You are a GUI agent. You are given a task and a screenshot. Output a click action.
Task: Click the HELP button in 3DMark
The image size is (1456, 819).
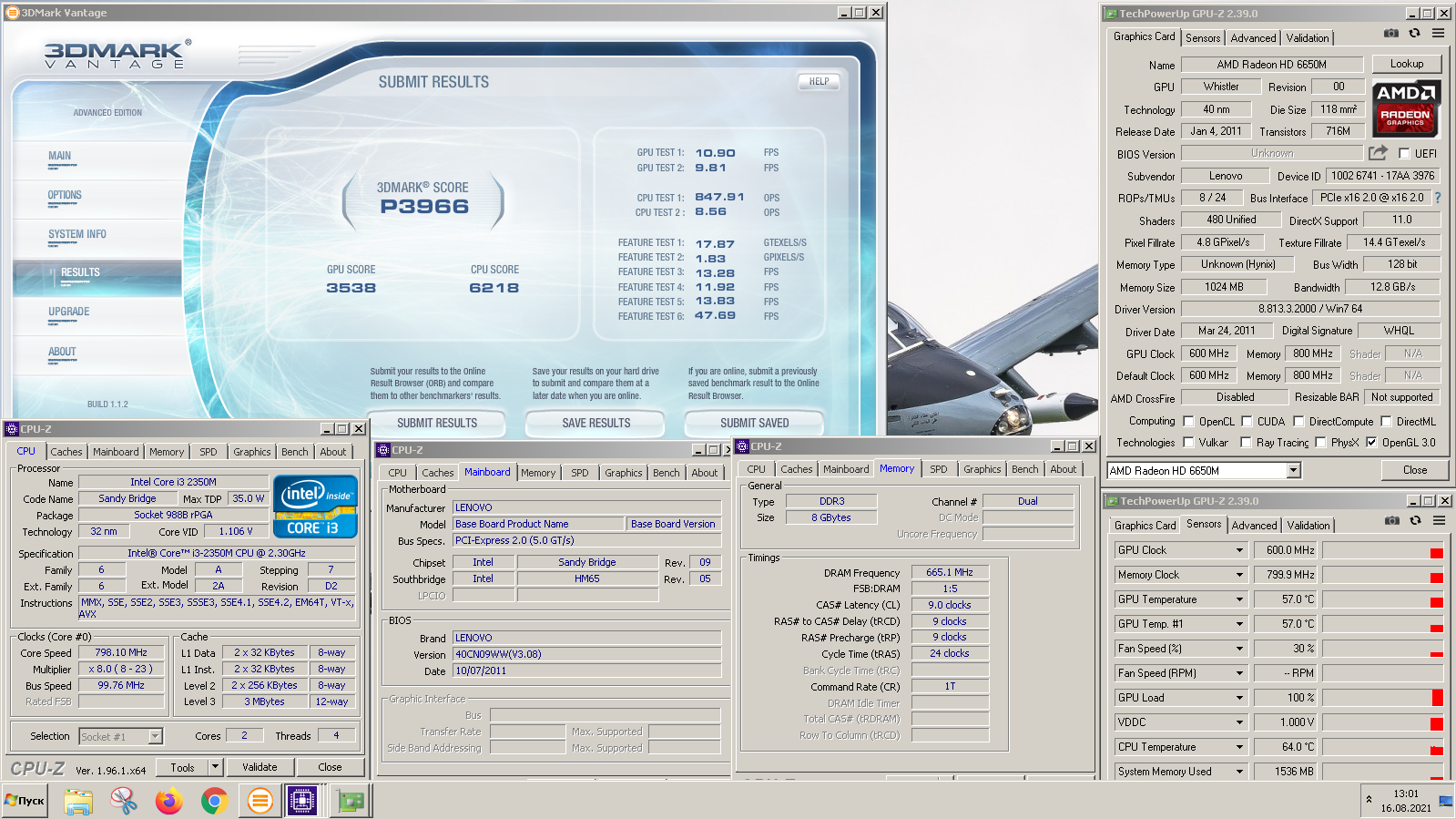[x=820, y=81]
